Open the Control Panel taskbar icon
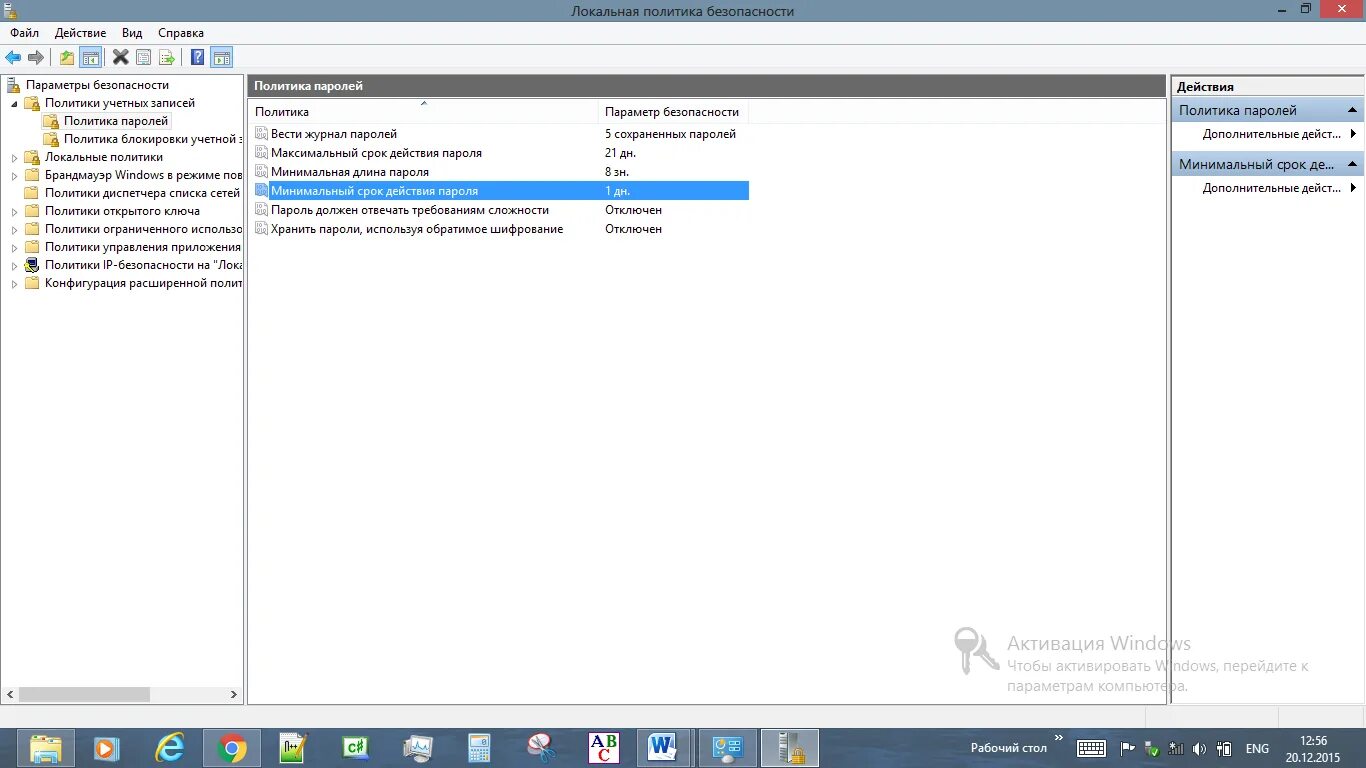 point(727,747)
